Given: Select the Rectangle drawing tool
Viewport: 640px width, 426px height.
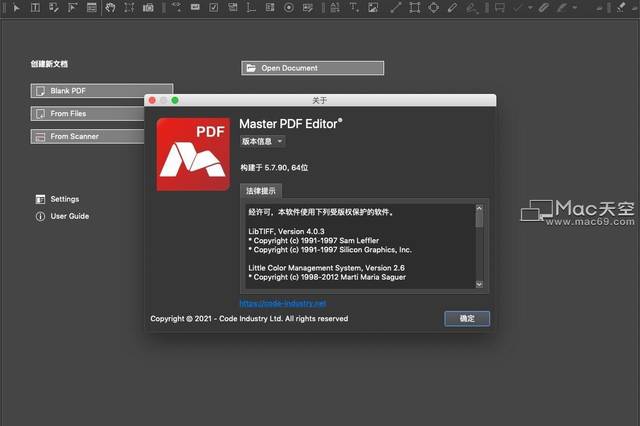Looking at the screenshot, I should pos(415,8).
